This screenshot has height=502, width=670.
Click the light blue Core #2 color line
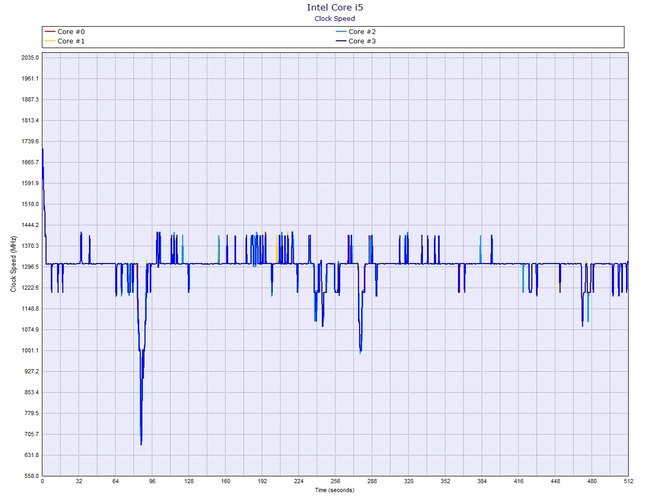pyautogui.click(x=341, y=32)
